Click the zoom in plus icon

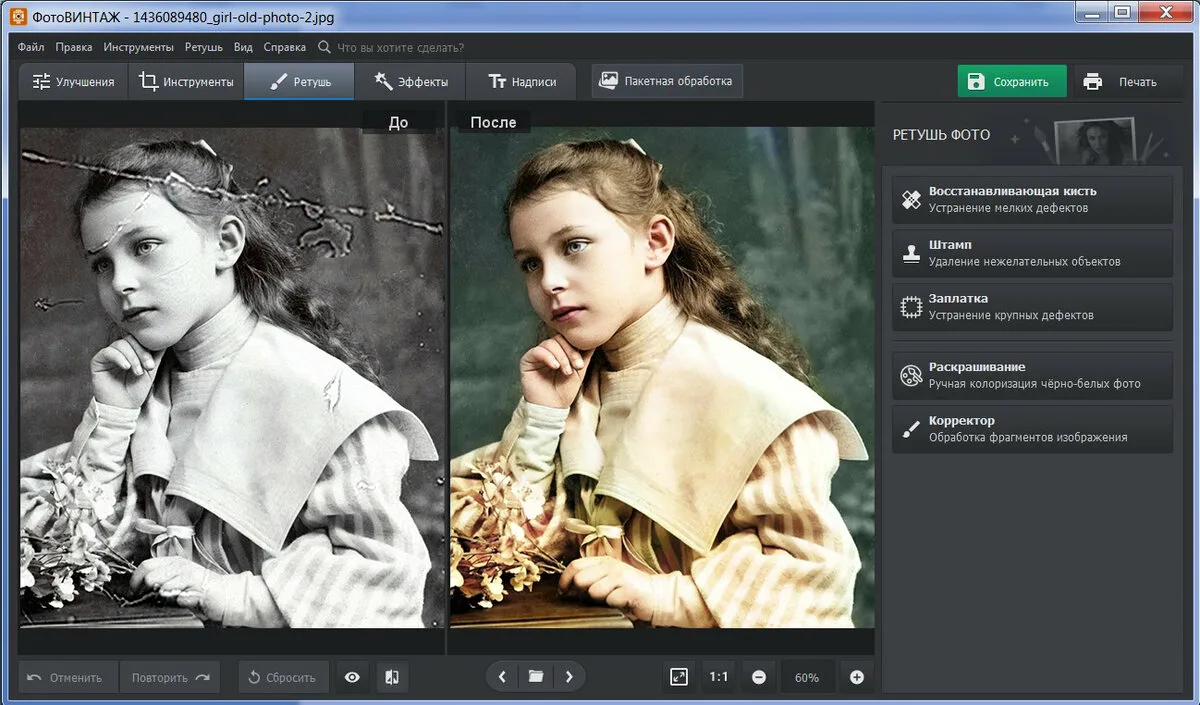pyautogui.click(x=856, y=677)
